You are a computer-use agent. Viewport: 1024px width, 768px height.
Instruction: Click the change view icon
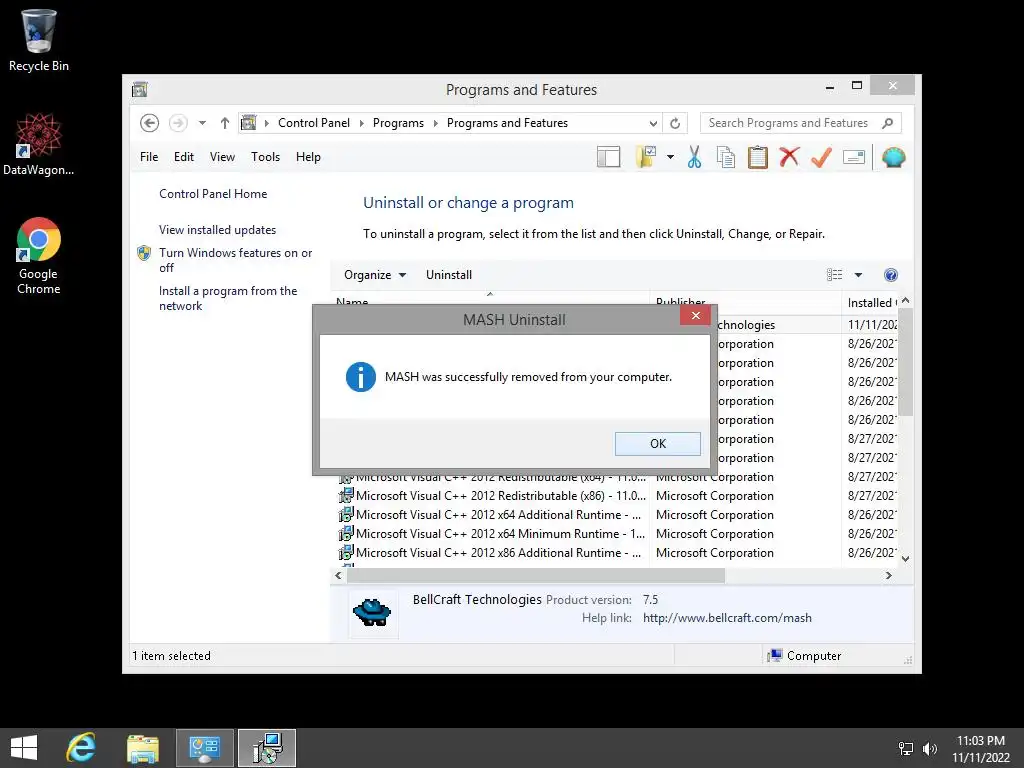tap(835, 275)
